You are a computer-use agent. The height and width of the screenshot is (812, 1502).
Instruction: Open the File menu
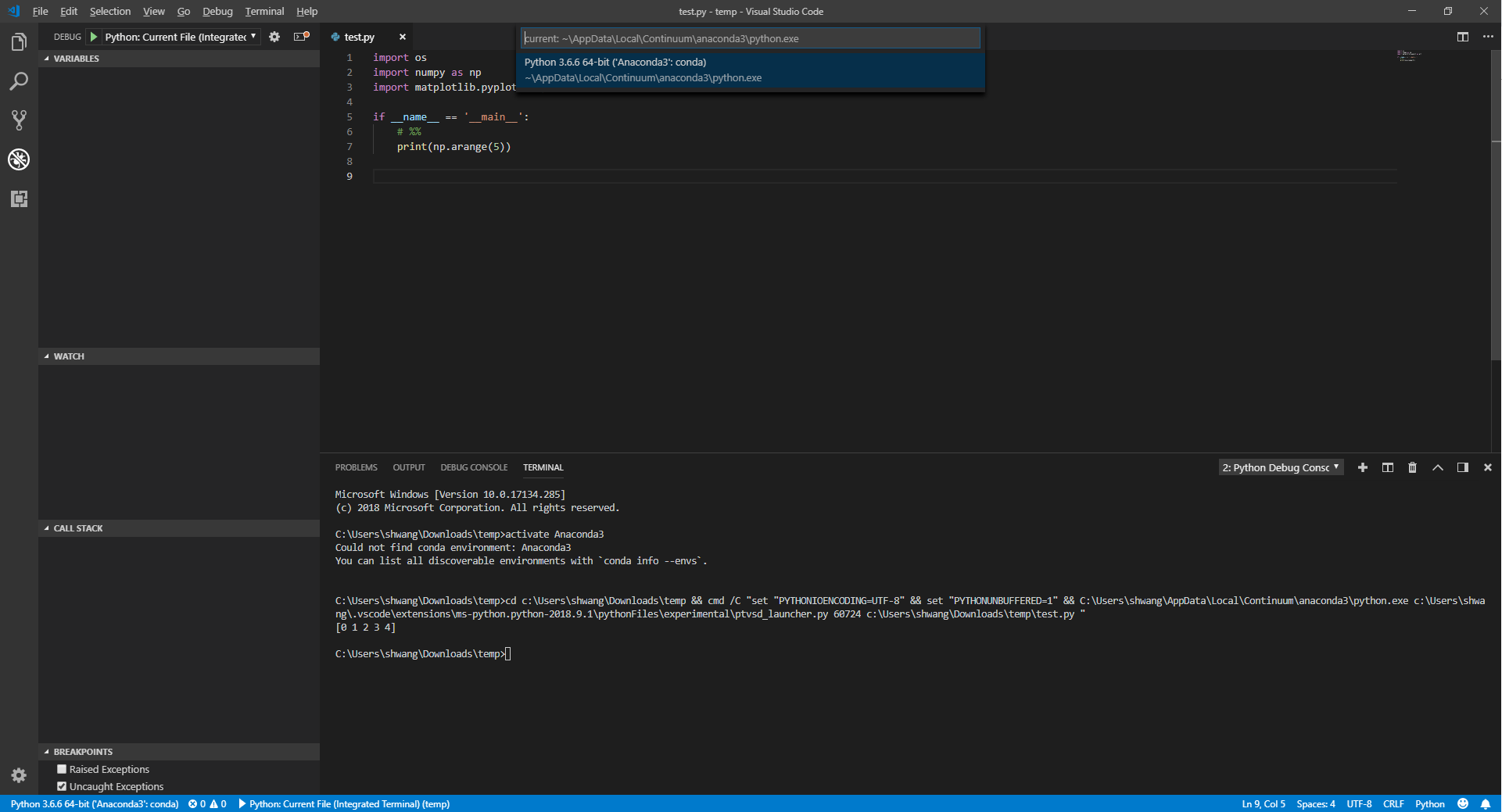pos(41,11)
